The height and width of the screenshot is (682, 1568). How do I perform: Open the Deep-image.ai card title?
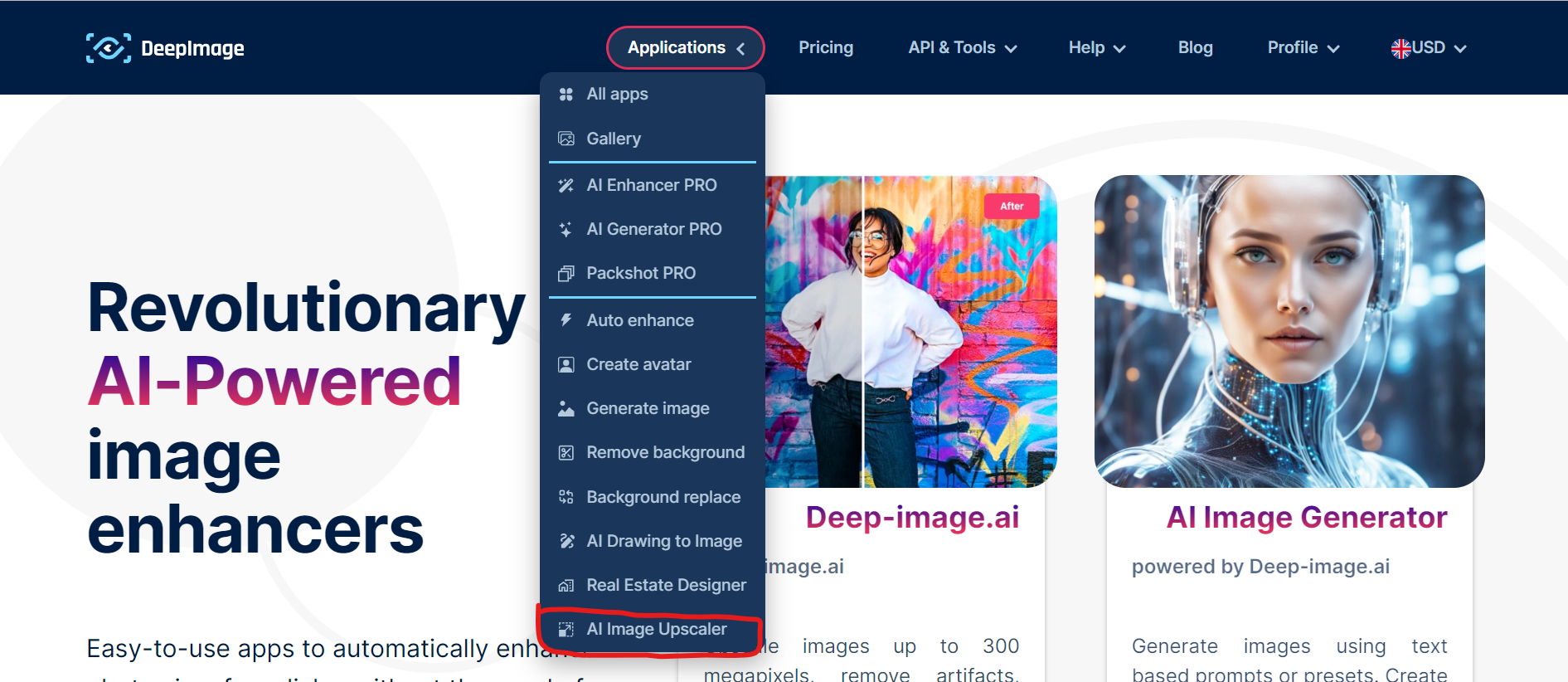[912, 517]
